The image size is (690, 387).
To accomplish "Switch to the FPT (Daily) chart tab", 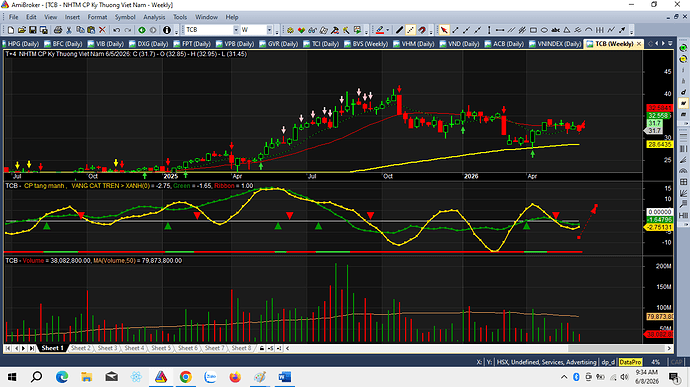I will tap(192, 44).
